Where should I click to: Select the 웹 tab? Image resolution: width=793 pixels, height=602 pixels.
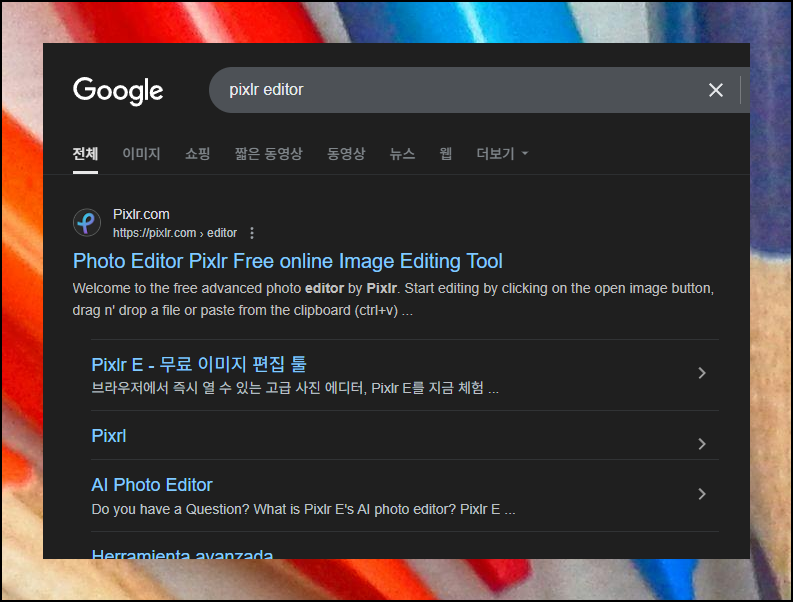click(x=446, y=153)
